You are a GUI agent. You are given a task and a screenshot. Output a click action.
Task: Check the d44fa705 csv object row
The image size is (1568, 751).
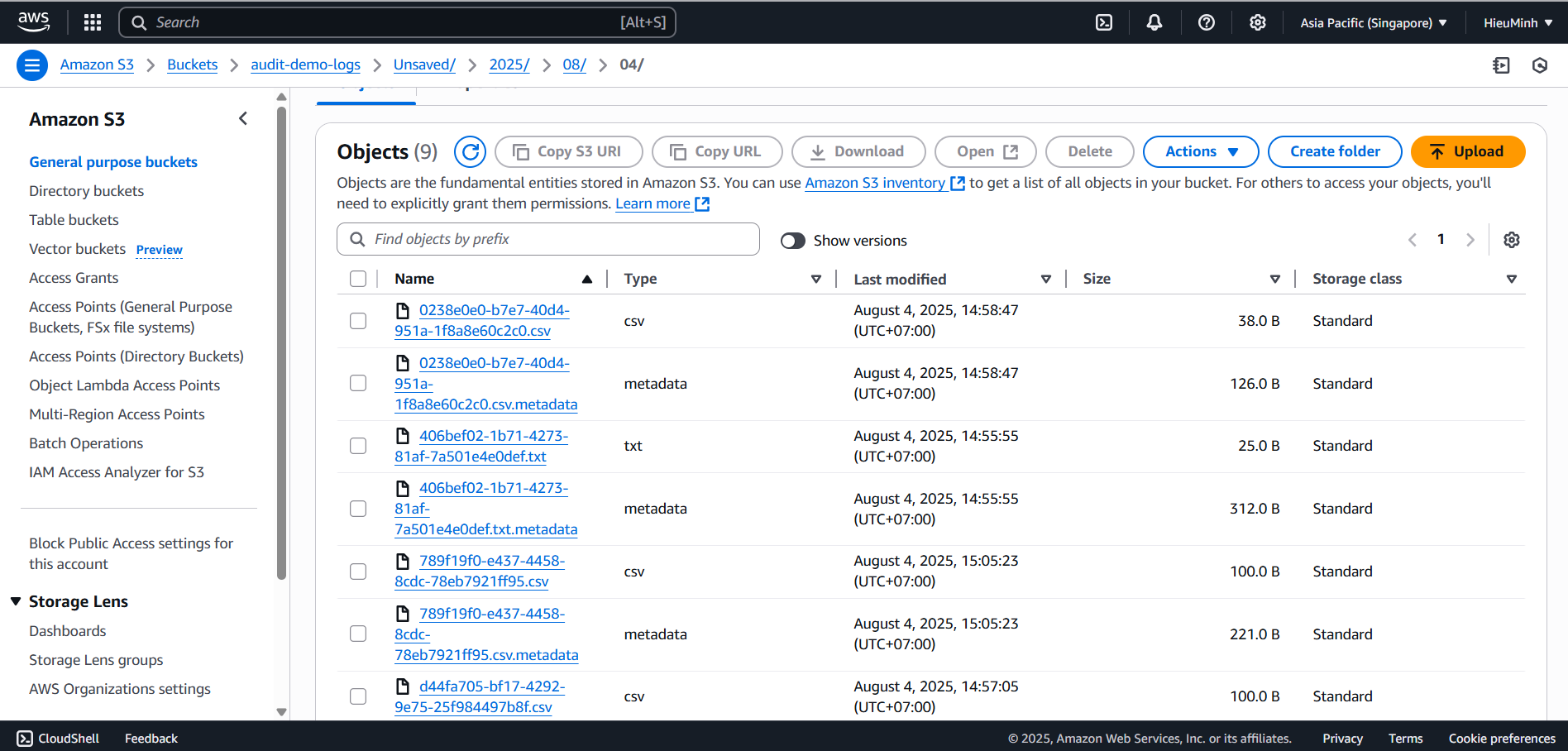(x=358, y=696)
